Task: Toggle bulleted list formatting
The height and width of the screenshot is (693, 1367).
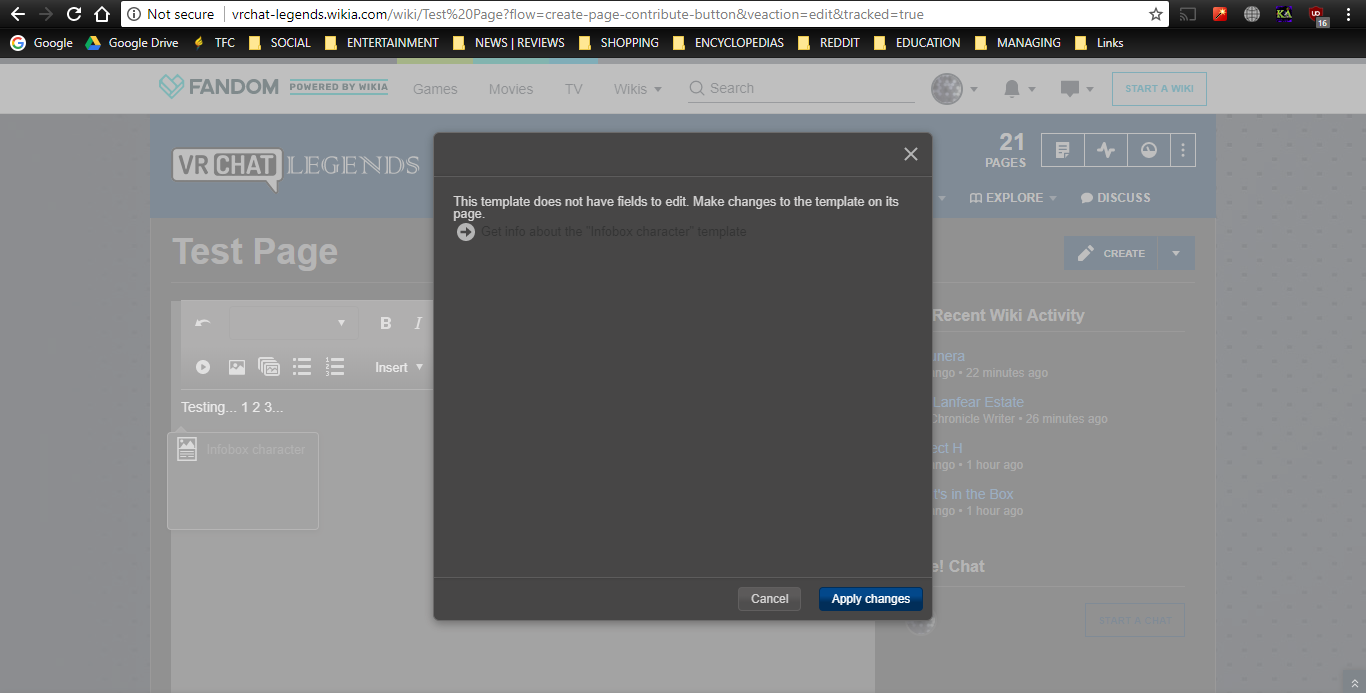Action: [x=302, y=367]
